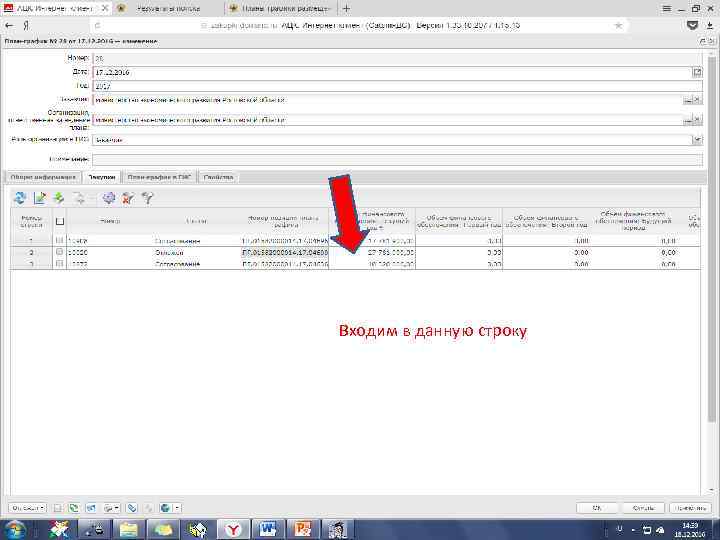
Task: Click the clear filter icon with red cross
Action: (129, 198)
